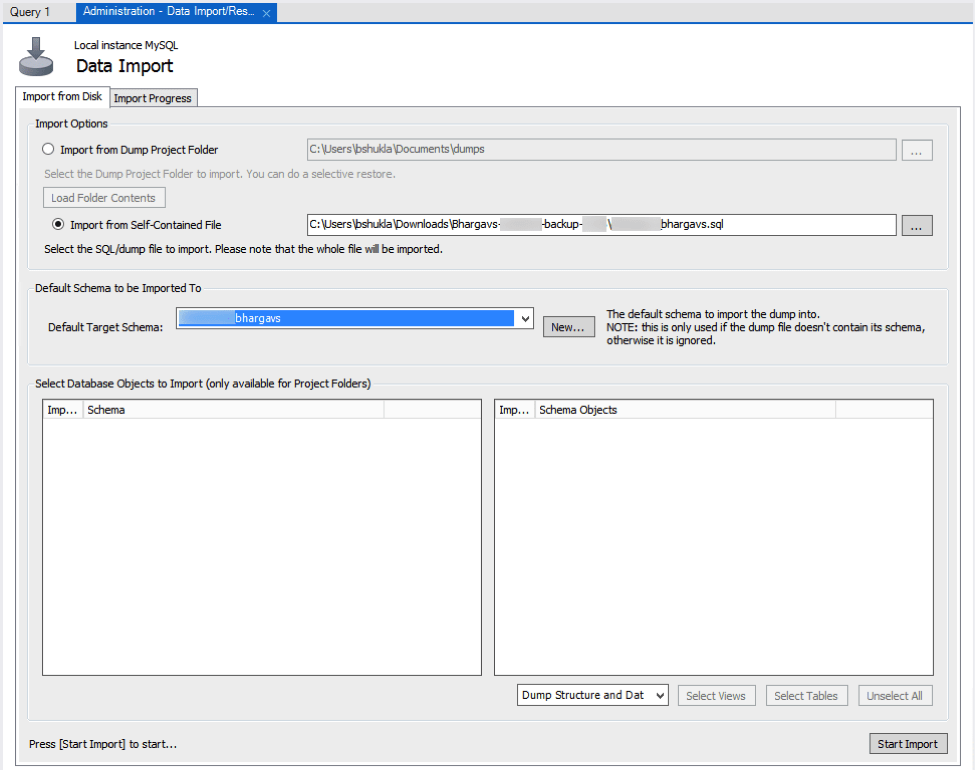Click the Data Import disk icon
Screen dimensions: 975x771
point(38,57)
